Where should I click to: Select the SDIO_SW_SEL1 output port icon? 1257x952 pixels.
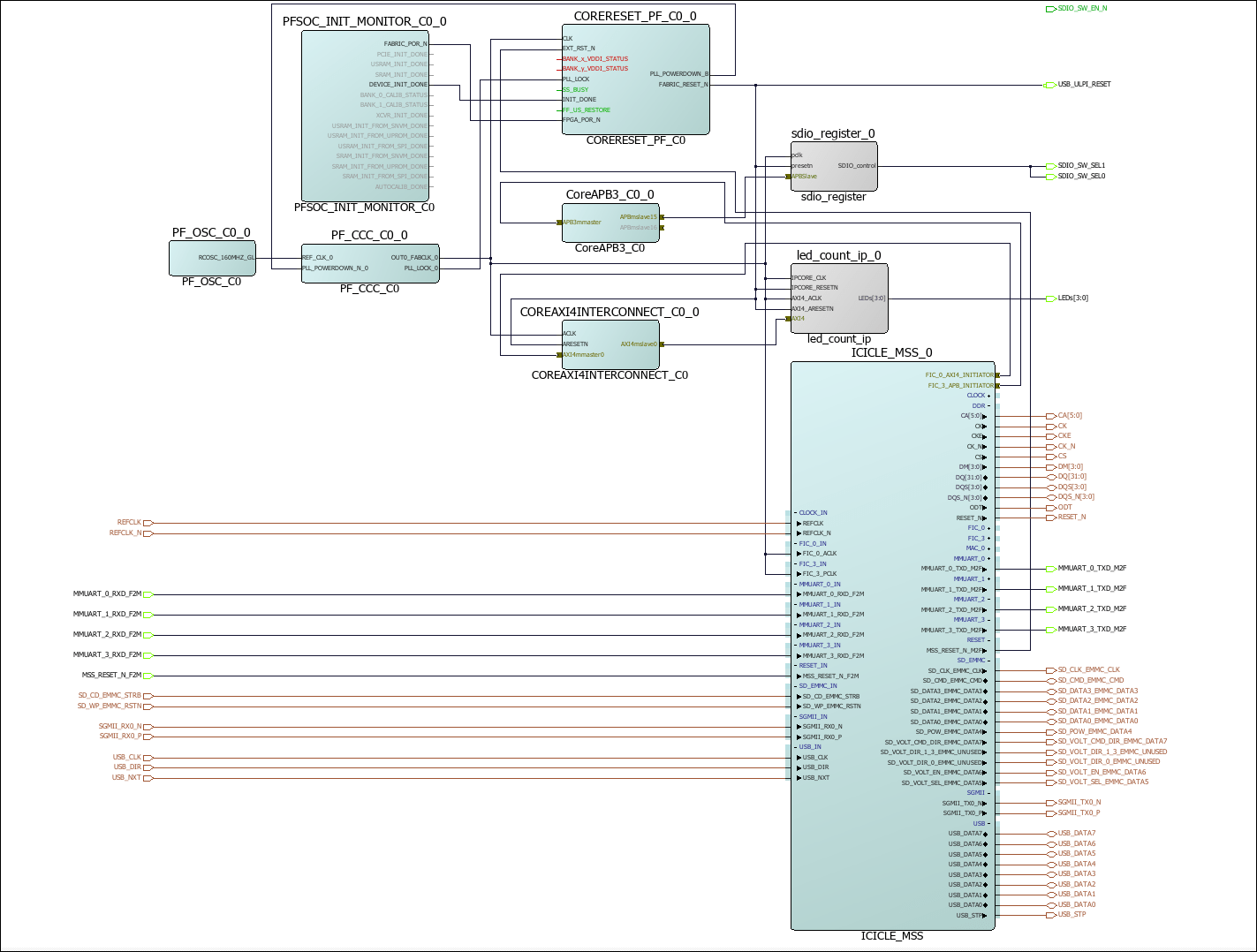(x=1050, y=166)
